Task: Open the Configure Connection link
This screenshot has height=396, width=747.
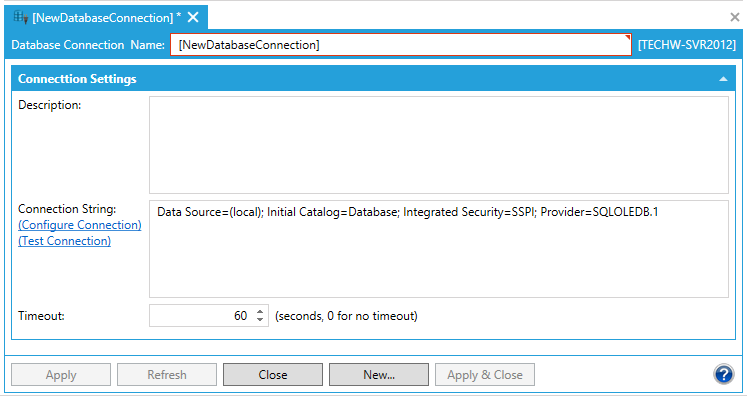Action: (80, 225)
